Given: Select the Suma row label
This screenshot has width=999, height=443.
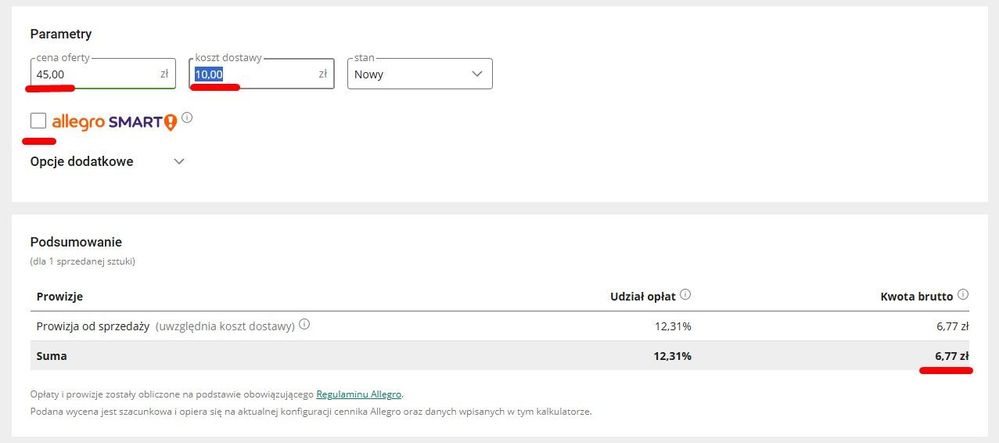Looking at the screenshot, I should pos(52,355).
